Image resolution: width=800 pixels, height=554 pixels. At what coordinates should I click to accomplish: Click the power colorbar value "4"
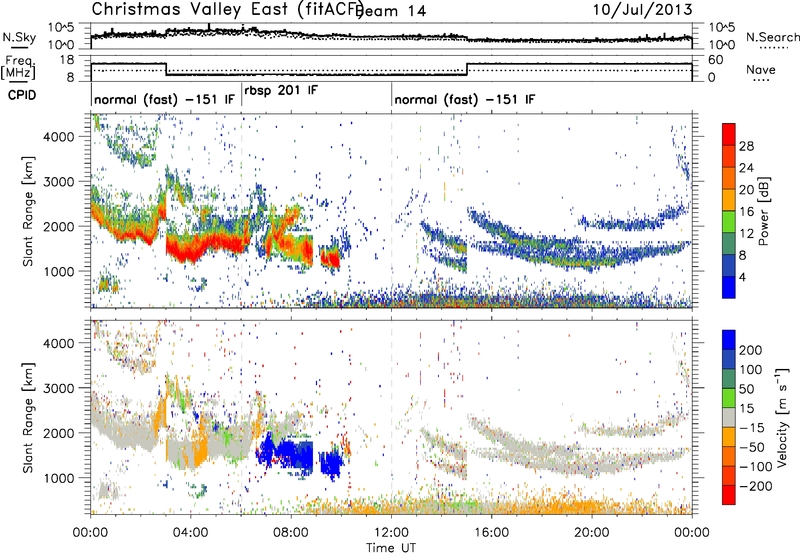click(743, 277)
